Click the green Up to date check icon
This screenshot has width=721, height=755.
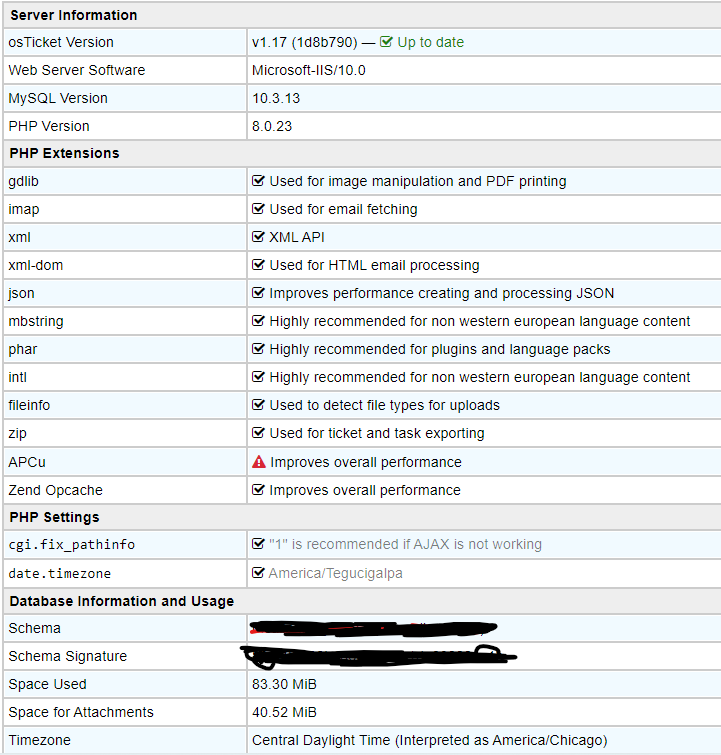(386, 42)
